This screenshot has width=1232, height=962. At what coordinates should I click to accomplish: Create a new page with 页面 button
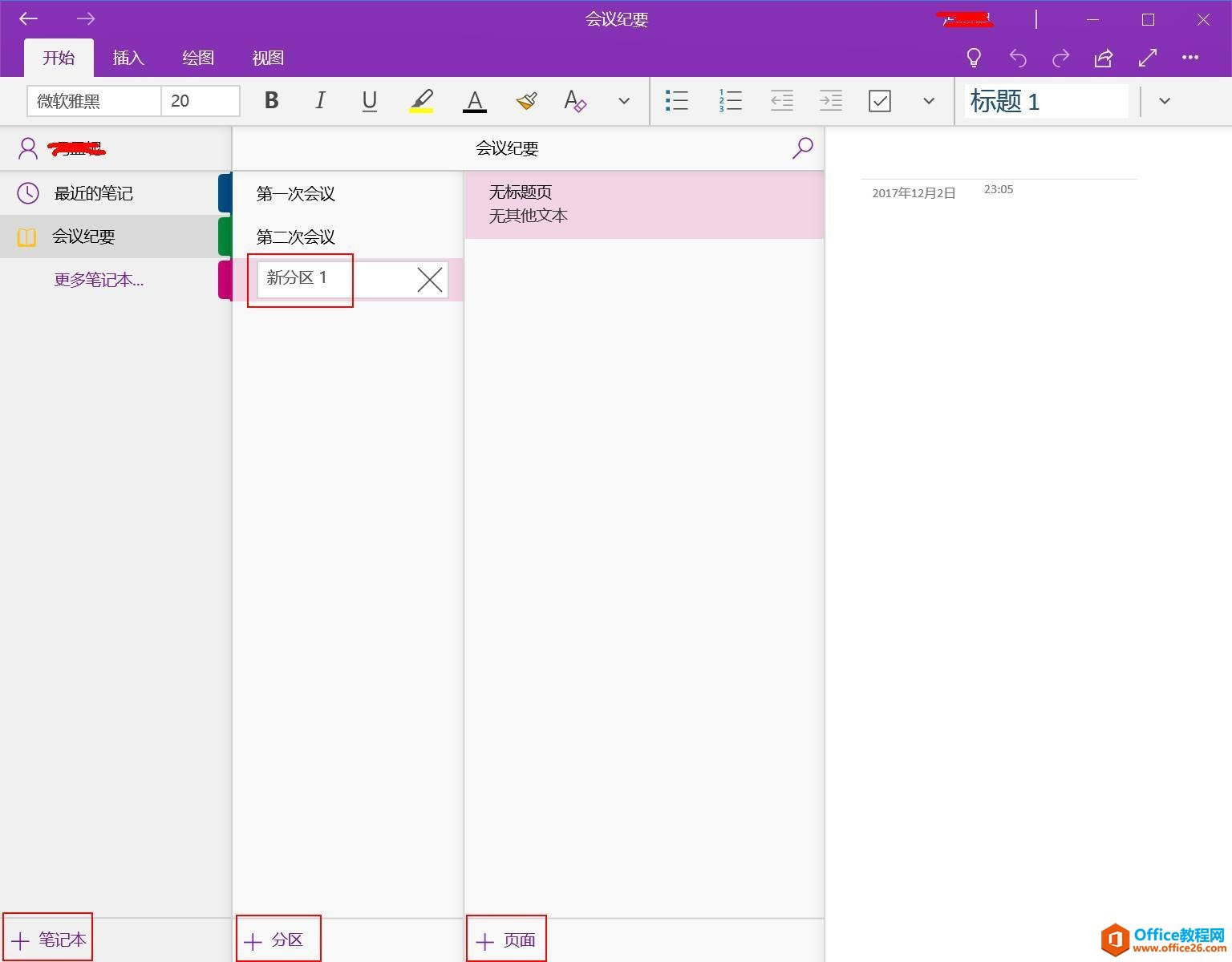(505, 940)
